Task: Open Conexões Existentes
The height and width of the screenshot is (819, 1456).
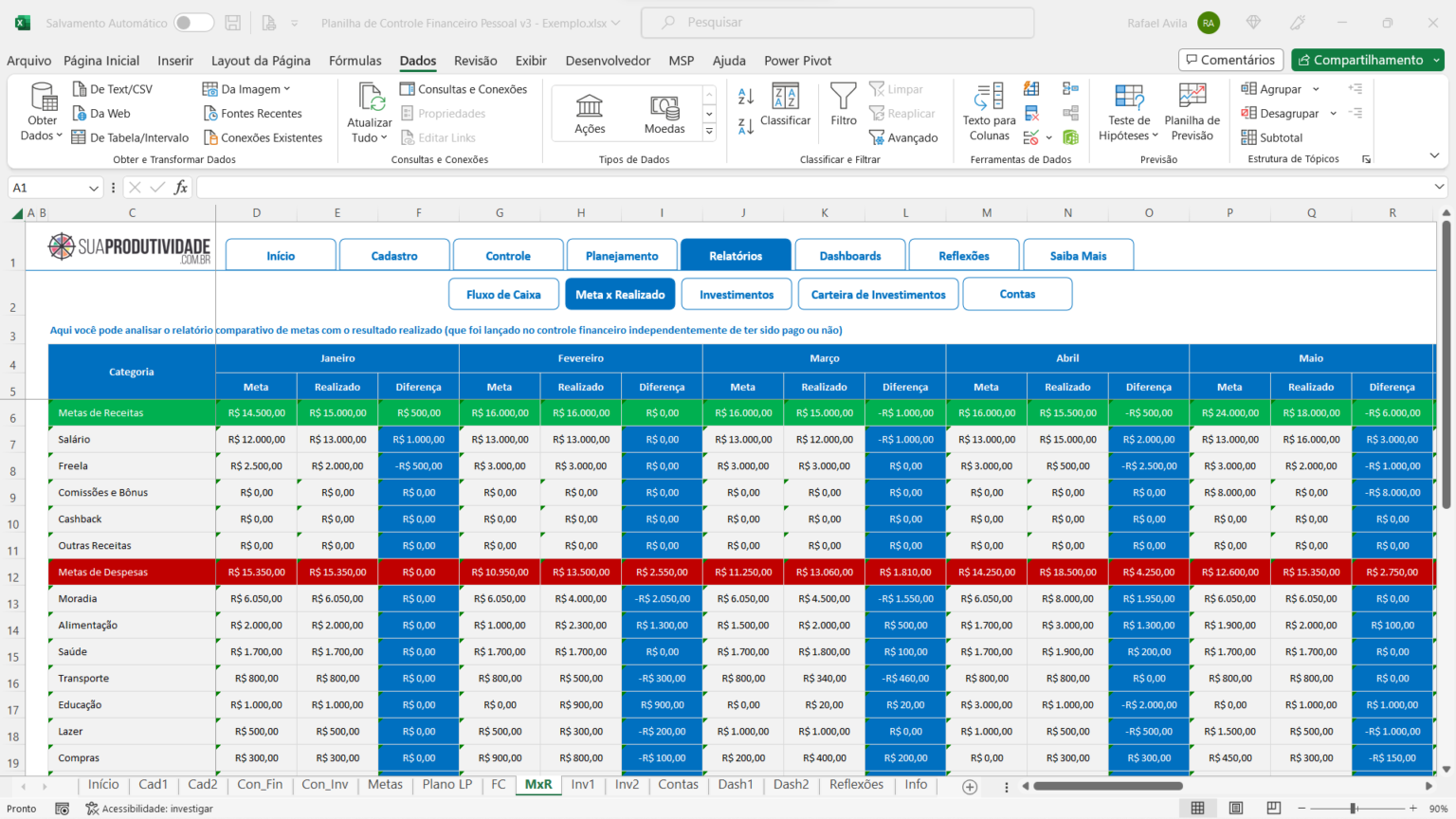Action: coord(263,137)
